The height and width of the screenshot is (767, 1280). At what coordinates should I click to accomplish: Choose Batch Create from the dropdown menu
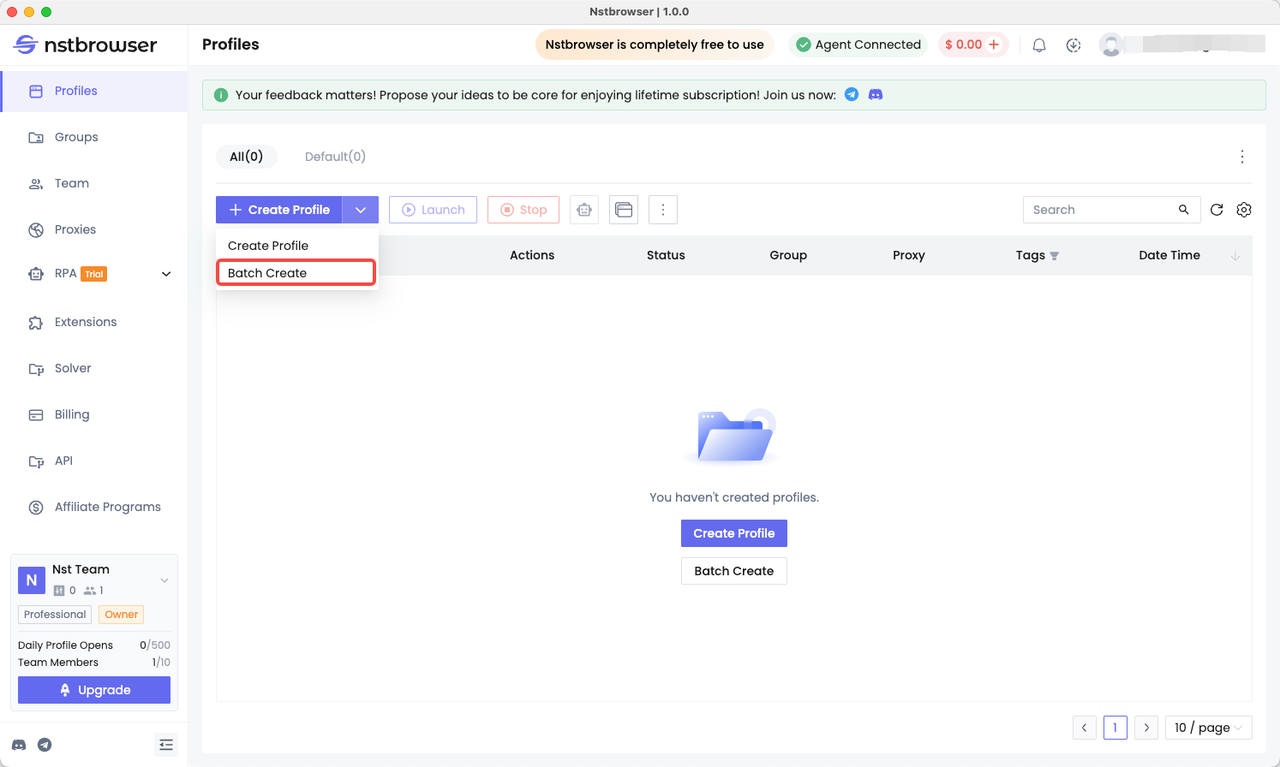click(296, 273)
